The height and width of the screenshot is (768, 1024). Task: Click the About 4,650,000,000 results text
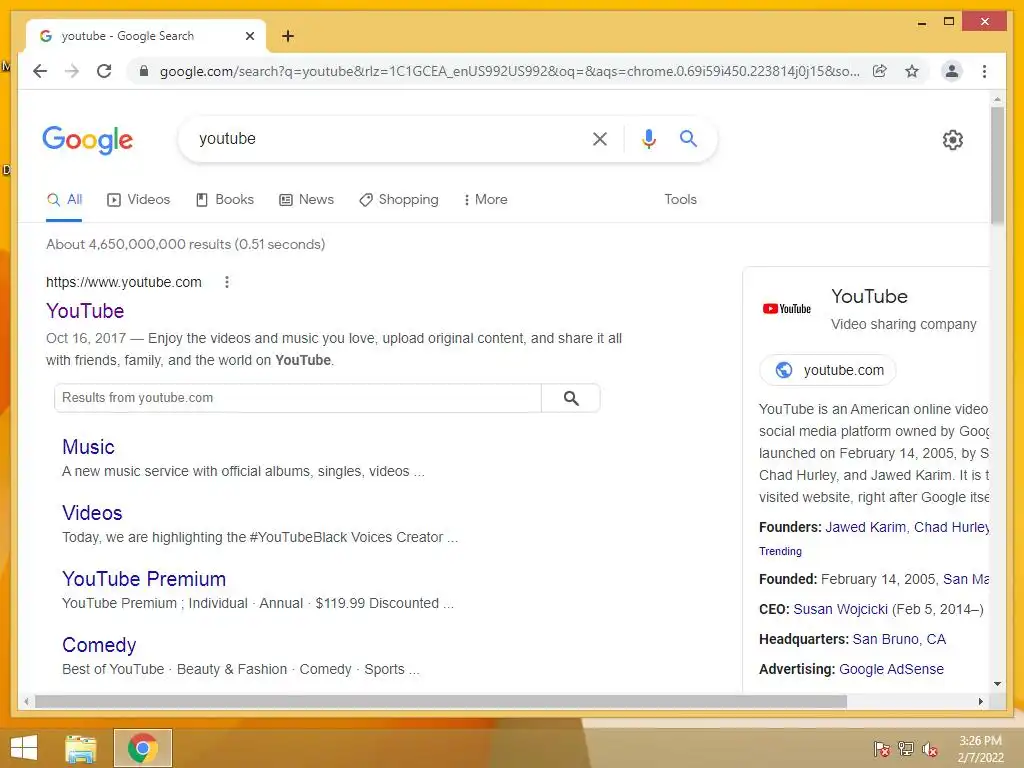click(x=185, y=244)
